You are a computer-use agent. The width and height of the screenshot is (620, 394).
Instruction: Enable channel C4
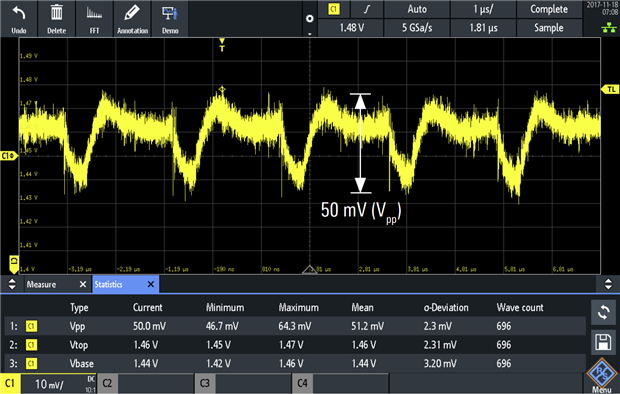[x=302, y=383]
